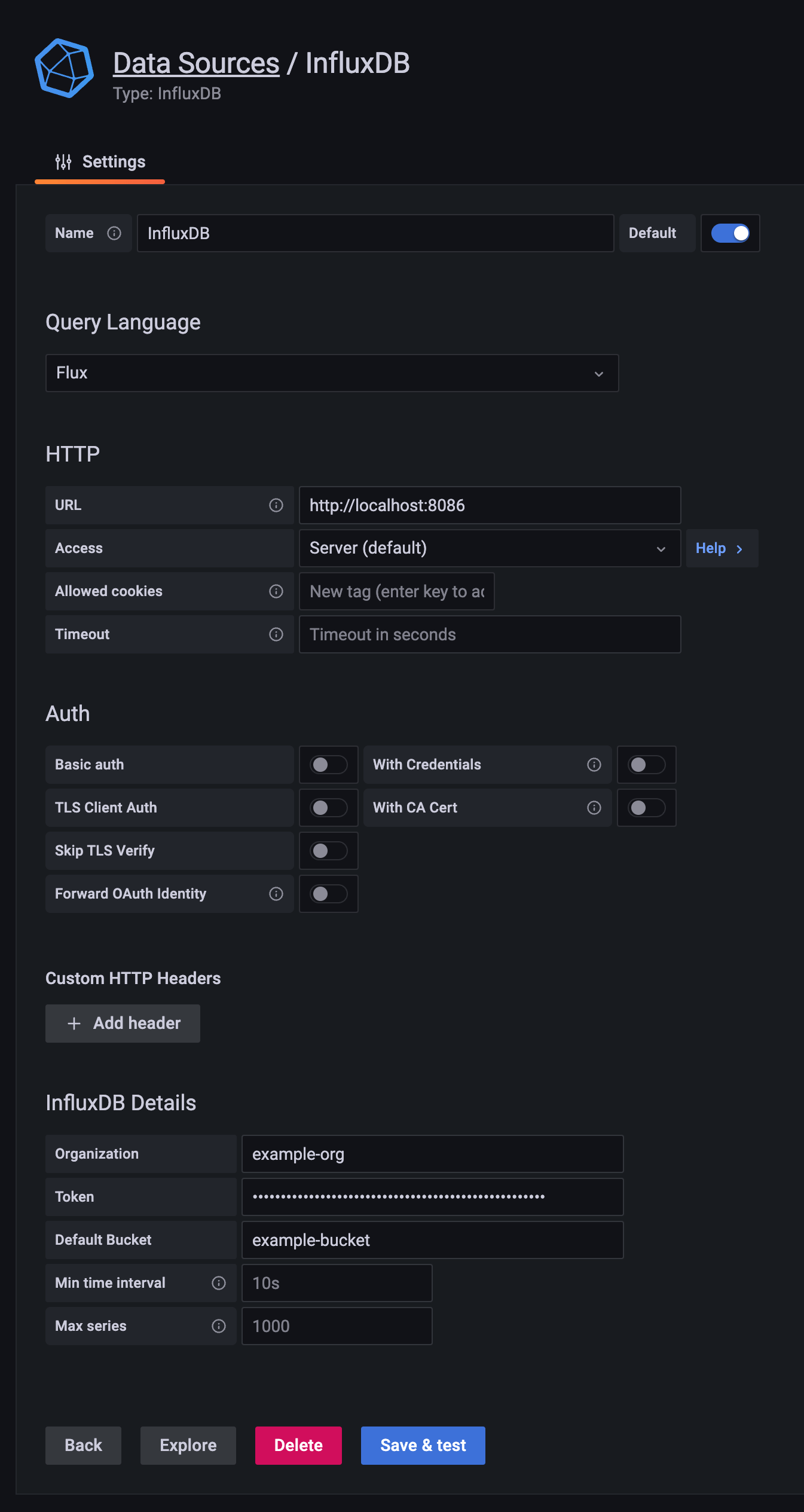Screen dimensions: 804x1512
Task: Click the Token password field
Action: 433,1197
